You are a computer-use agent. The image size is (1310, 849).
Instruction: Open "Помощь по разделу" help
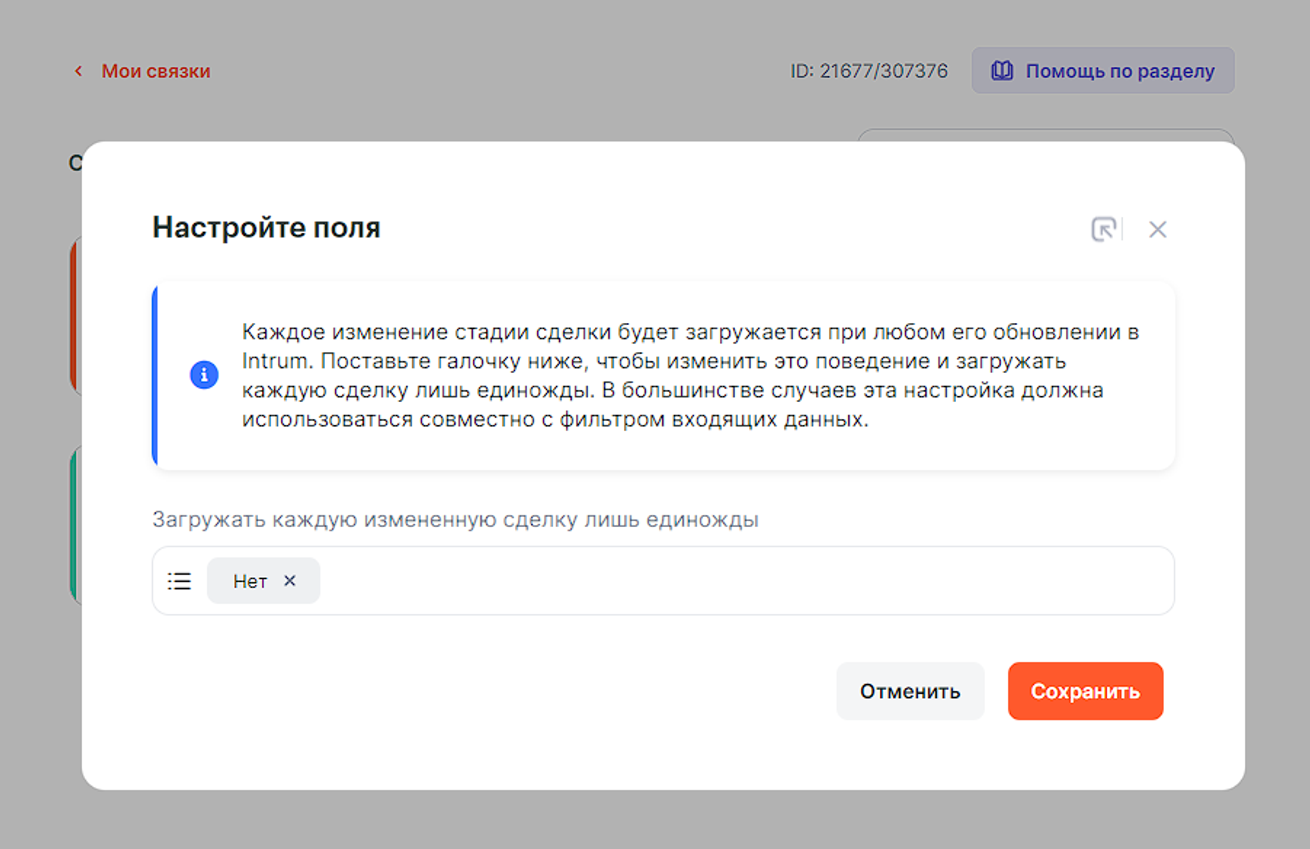coord(1119,71)
